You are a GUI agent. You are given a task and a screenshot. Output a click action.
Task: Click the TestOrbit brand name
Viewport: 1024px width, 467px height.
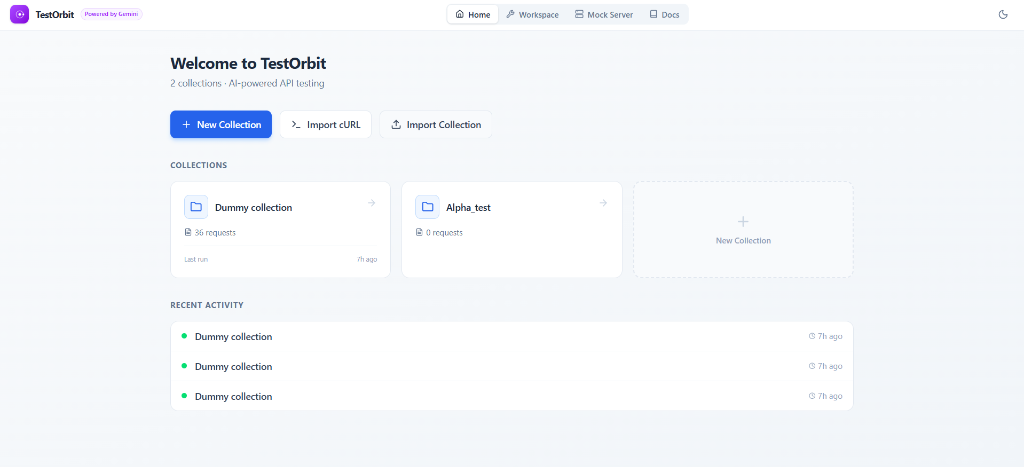point(55,14)
